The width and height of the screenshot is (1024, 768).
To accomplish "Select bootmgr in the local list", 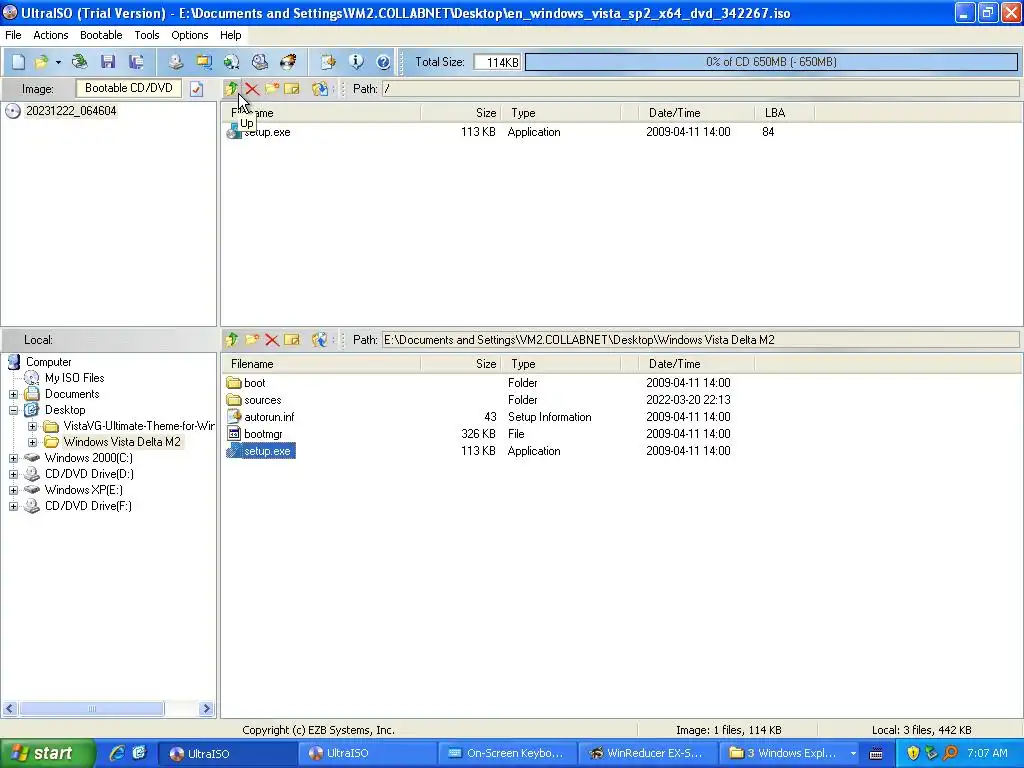I will pos(263,434).
